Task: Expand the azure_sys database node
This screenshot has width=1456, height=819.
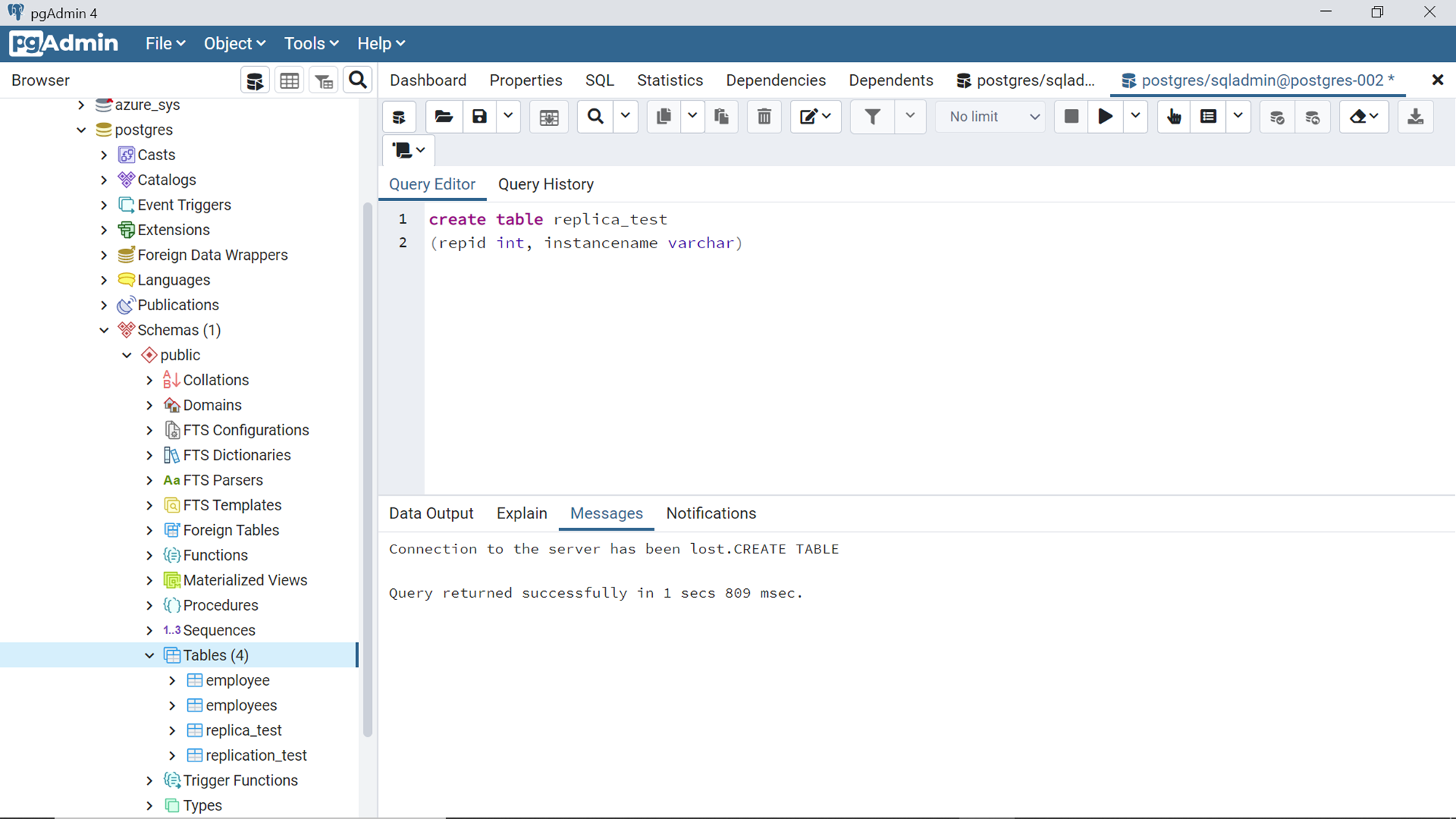Action: pos(82,105)
